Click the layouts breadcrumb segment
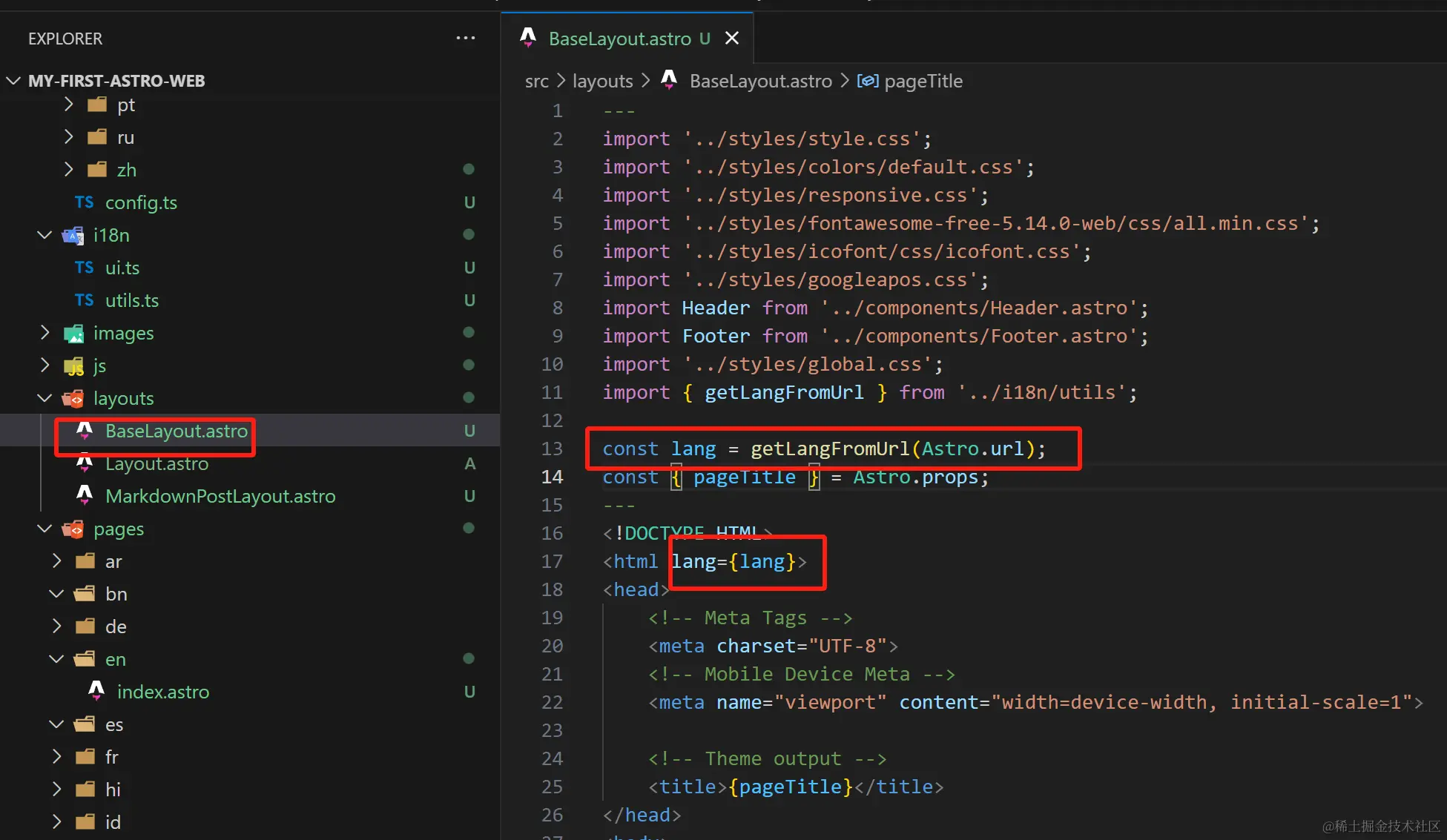 click(x=602, y=81)
